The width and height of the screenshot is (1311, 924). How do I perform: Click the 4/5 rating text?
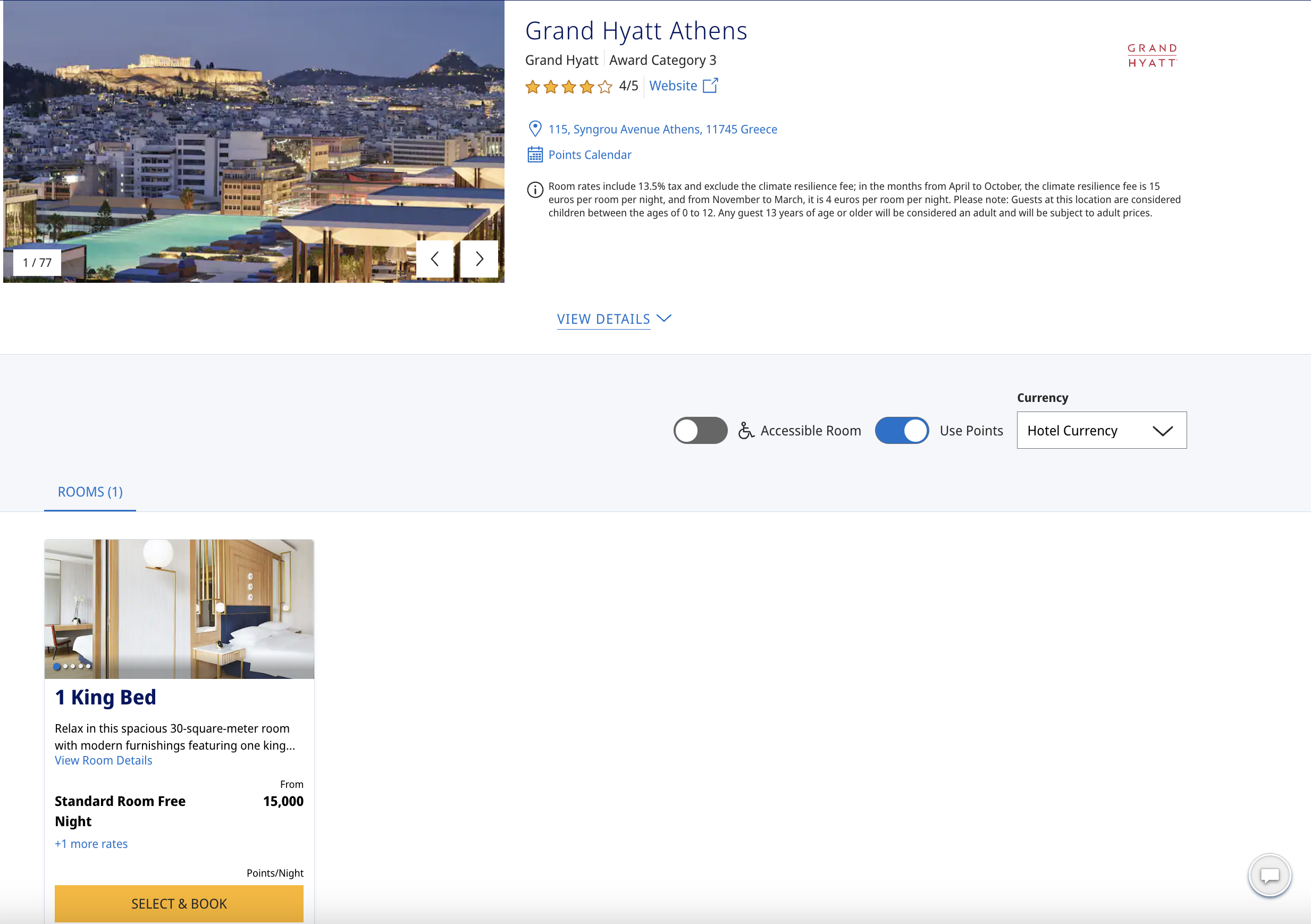629,86
